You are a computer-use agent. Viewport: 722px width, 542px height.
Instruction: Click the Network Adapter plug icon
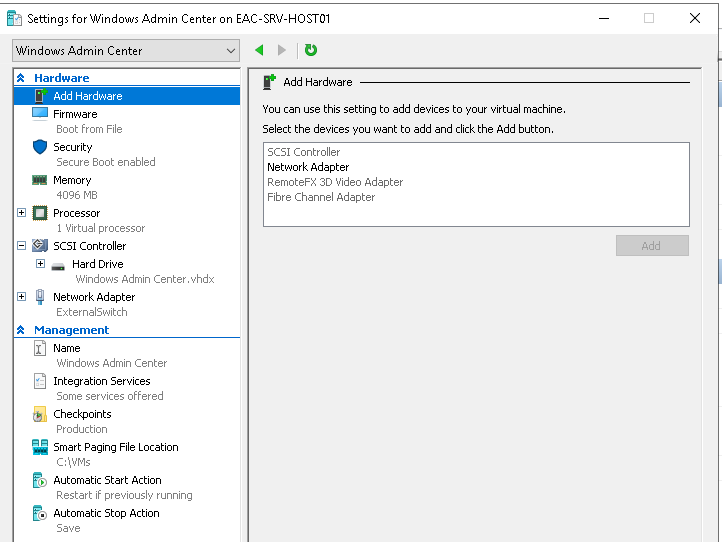40,297
